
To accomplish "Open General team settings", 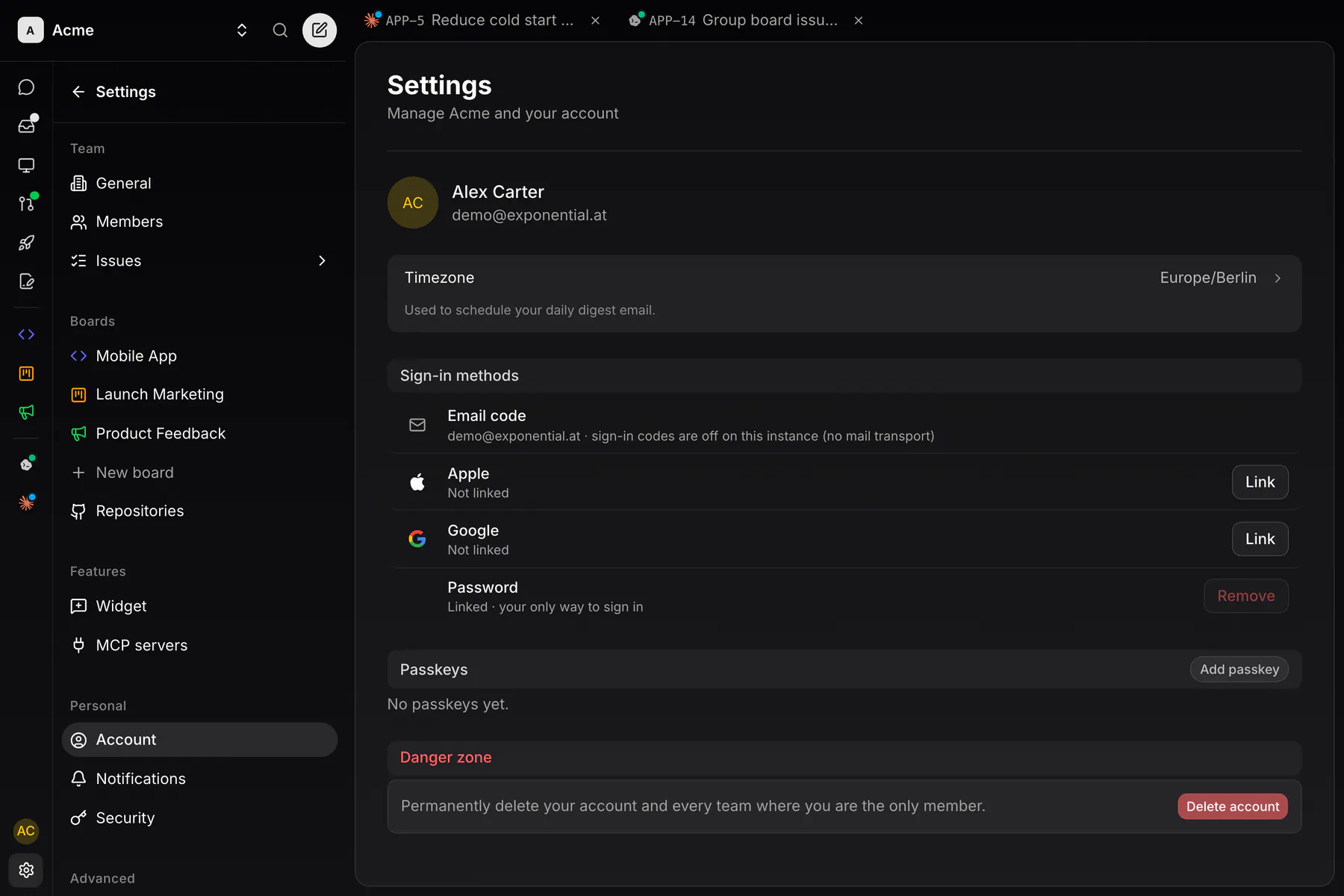I will (x=199, y=183).
